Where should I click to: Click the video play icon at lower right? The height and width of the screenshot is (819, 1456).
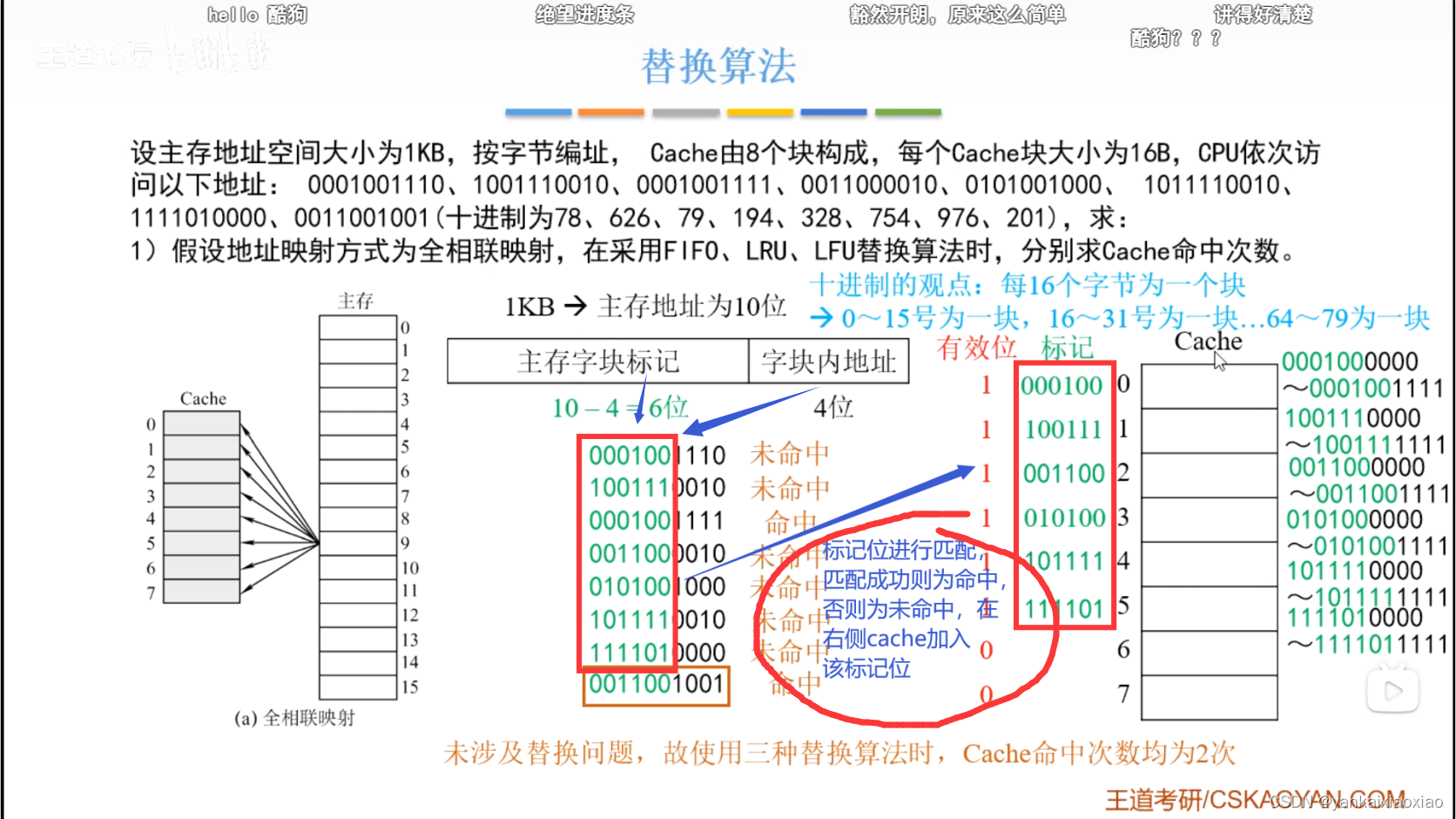(x=1392, y=691)
